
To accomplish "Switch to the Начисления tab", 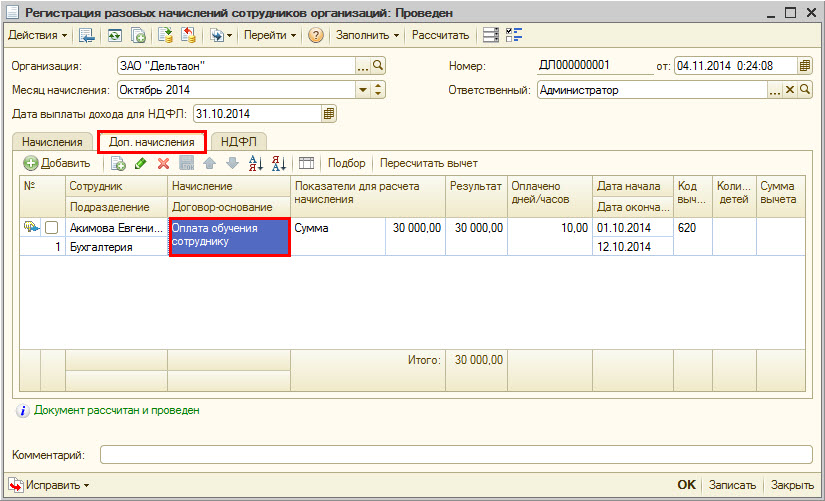I will (x=52, y=142).
